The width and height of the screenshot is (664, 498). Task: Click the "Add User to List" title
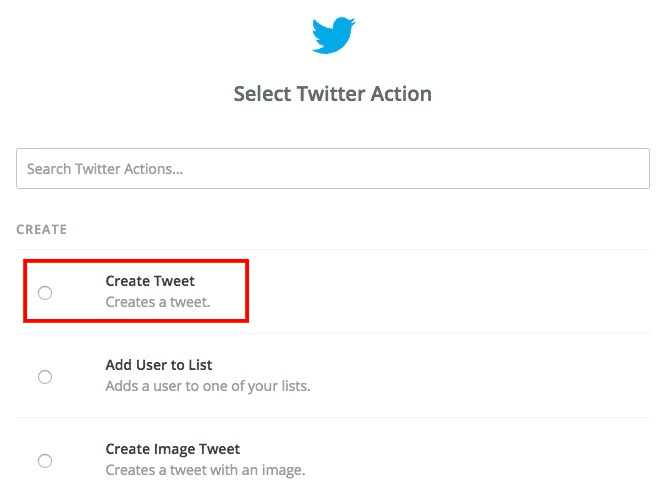click(x=159, y=365)
